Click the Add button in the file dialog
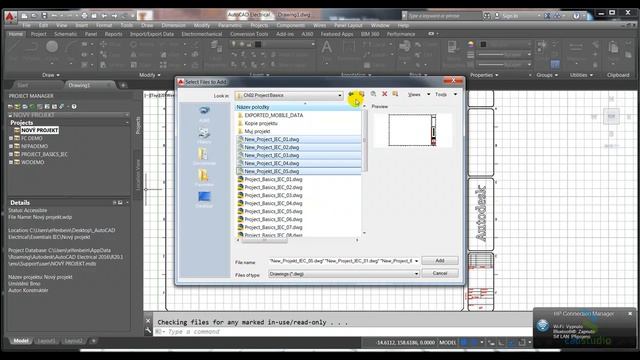640x360 pixels. point(440,260)
